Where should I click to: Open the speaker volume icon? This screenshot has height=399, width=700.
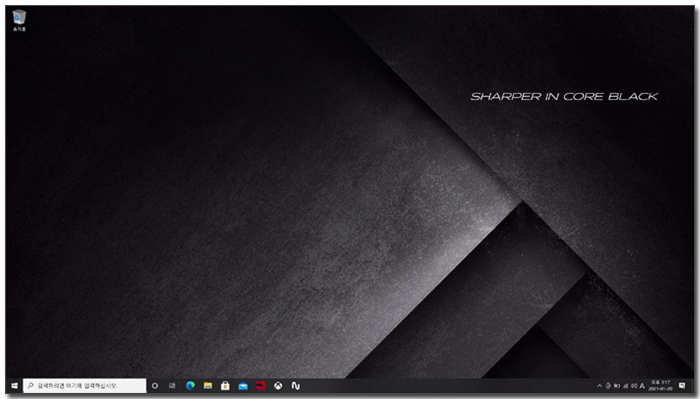pyautogui.click(x=634, y=386)
